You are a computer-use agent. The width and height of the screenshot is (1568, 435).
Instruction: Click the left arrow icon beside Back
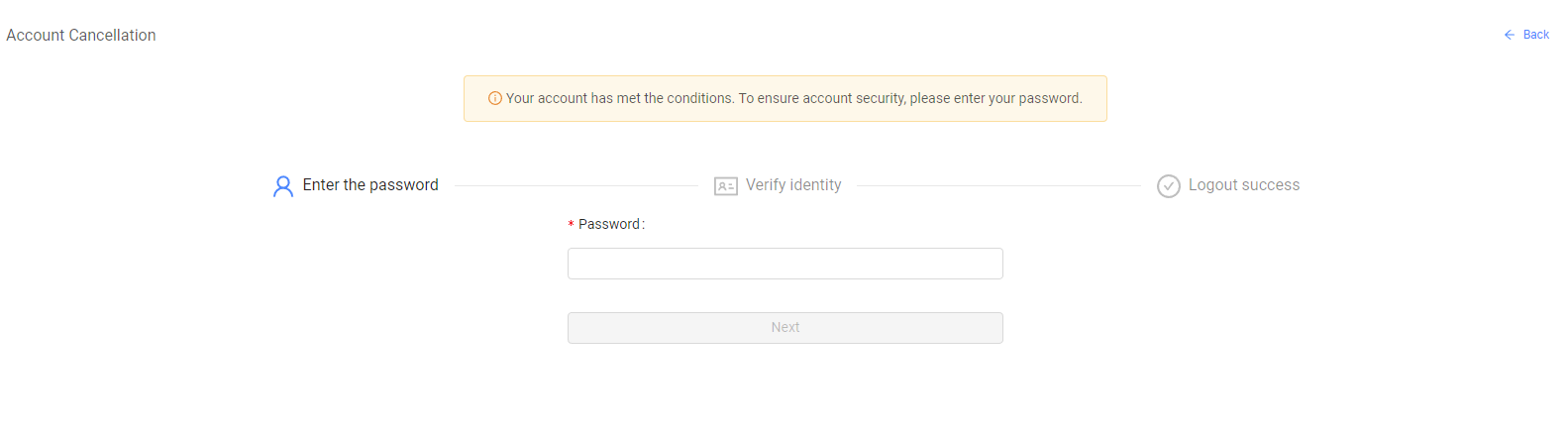pos(1510,35)
